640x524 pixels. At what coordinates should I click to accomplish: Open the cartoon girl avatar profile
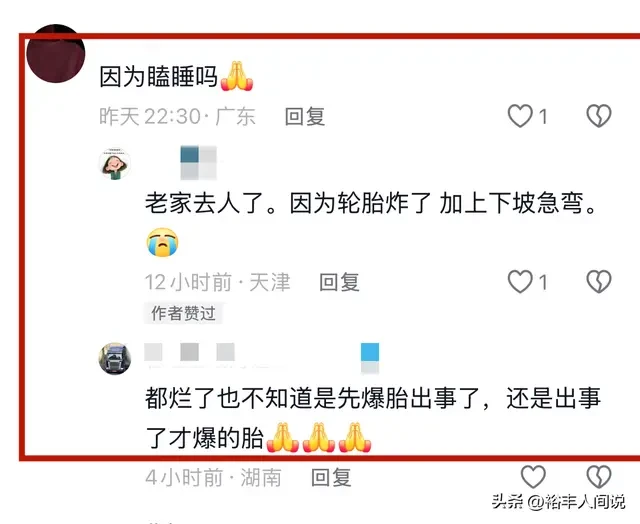115,164
